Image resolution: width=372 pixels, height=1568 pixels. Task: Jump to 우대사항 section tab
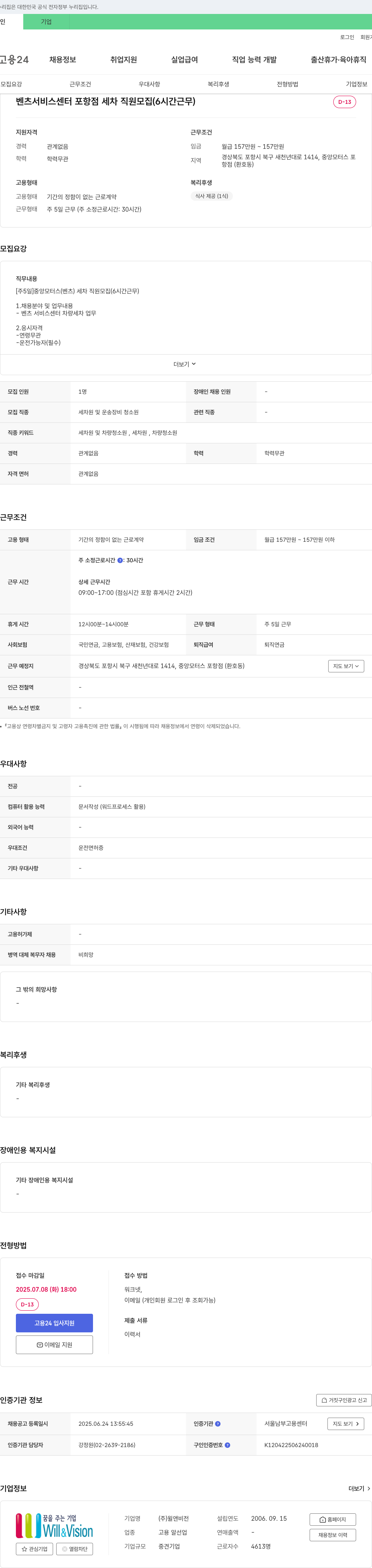pyautogui.click(x=149, y=84)
